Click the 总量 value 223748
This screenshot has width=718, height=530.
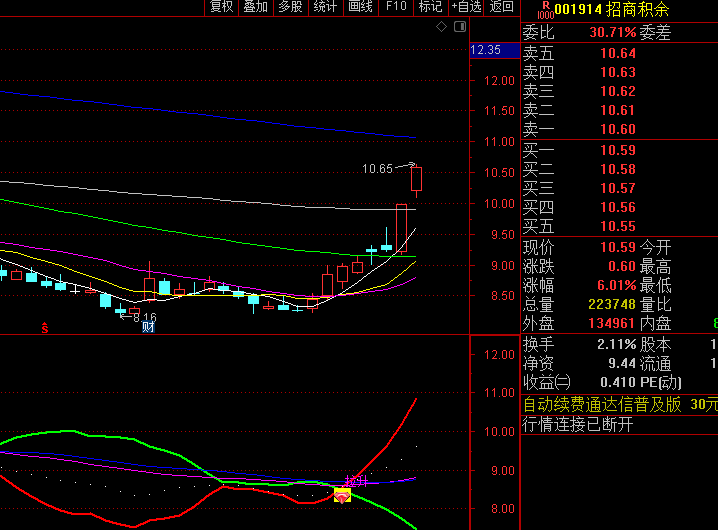(x=612, y=304)
